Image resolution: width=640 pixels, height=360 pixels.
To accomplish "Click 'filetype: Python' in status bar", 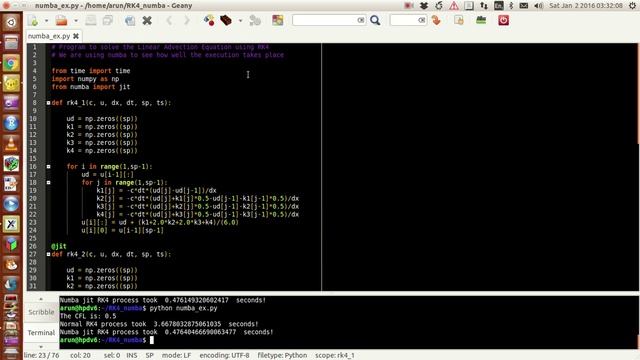I will click(282, 355).
